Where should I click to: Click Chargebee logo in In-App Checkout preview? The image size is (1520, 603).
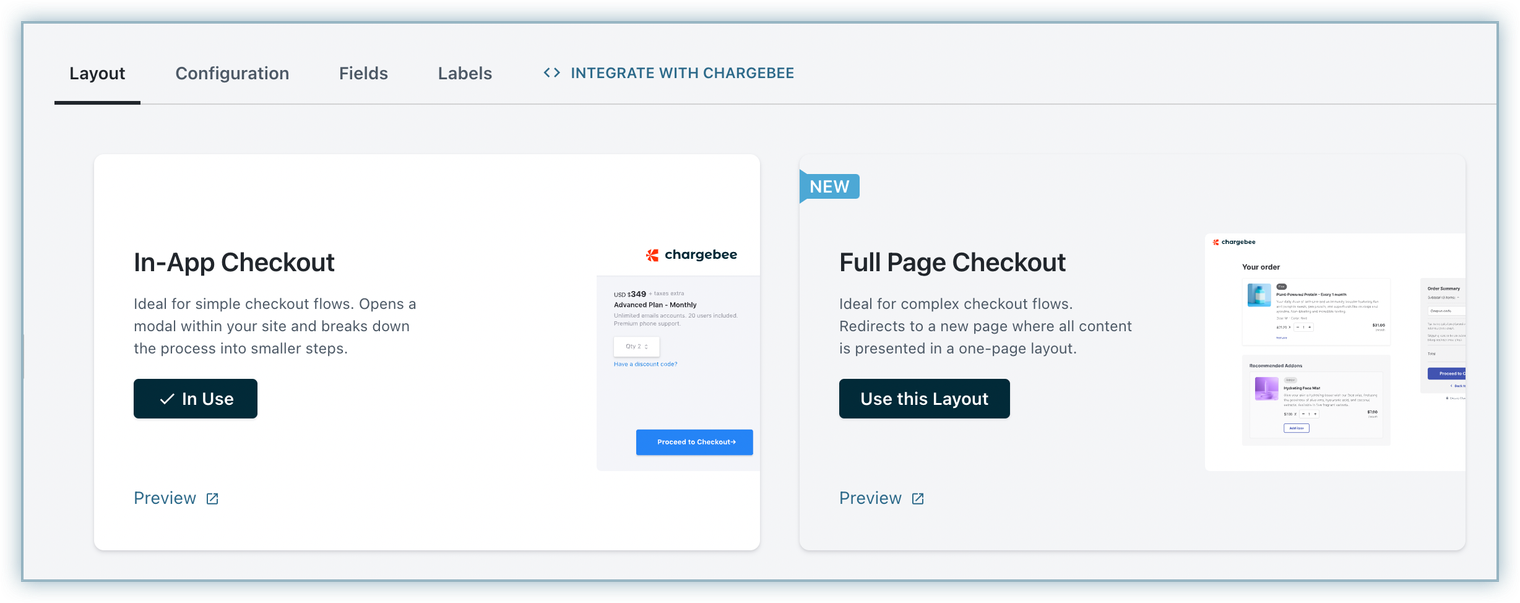click(x=691, y=255)
